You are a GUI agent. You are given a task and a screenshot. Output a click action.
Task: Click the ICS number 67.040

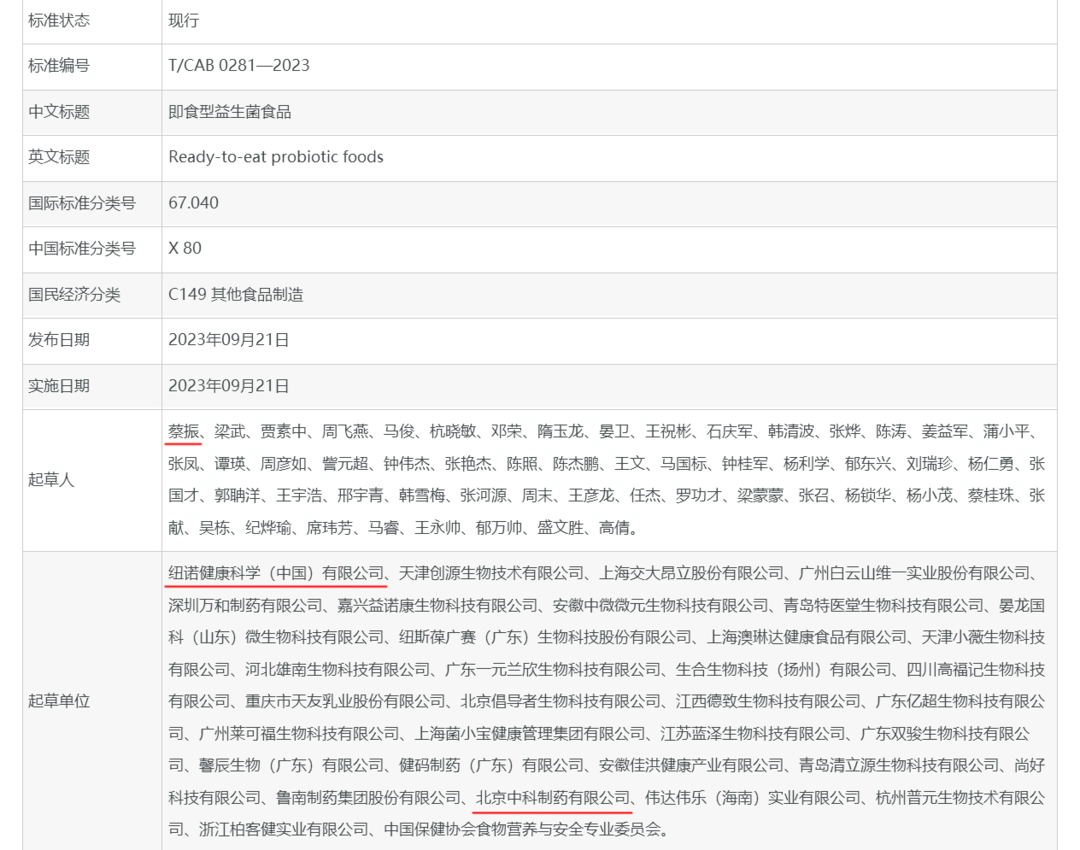(193, 203)
